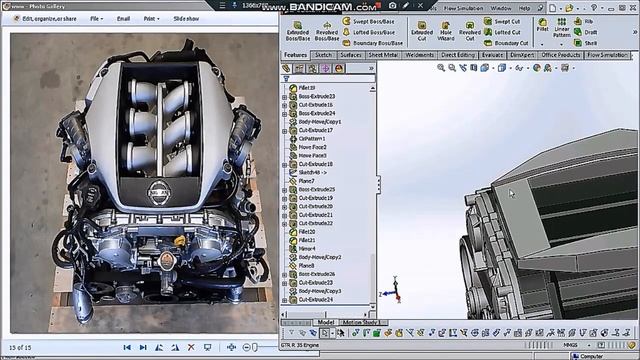The image size is (640, 360).
Task: Switch to the Weldments tab
Action: click(420, 55)
